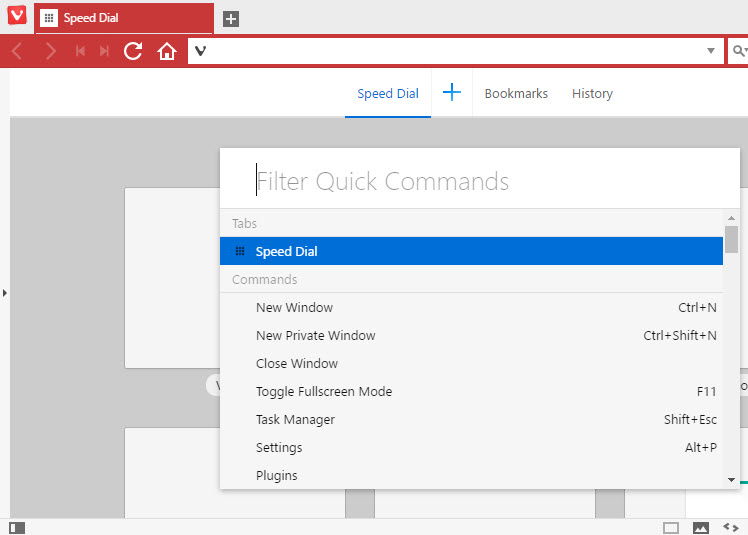
Task: Click the Alt+P shortcut label
Action: 700,448
